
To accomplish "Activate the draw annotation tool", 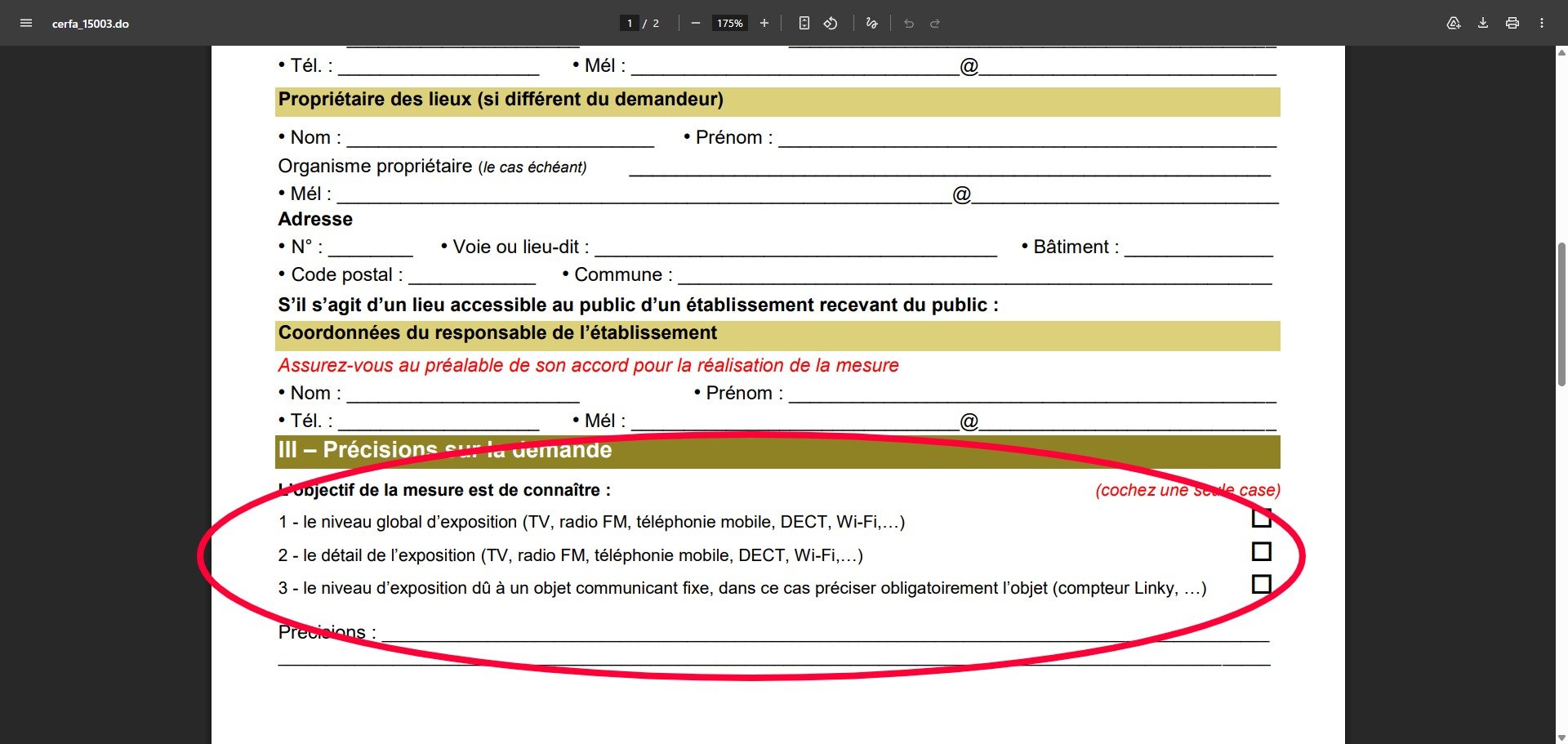I will click(x=871, y=23).
